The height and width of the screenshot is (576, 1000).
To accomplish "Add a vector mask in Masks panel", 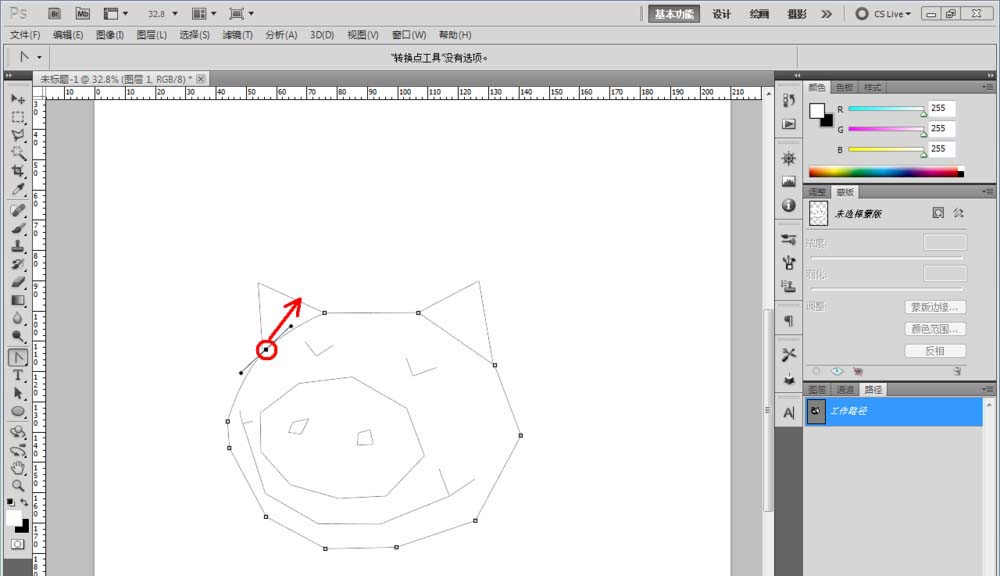I will pos(958,213).
